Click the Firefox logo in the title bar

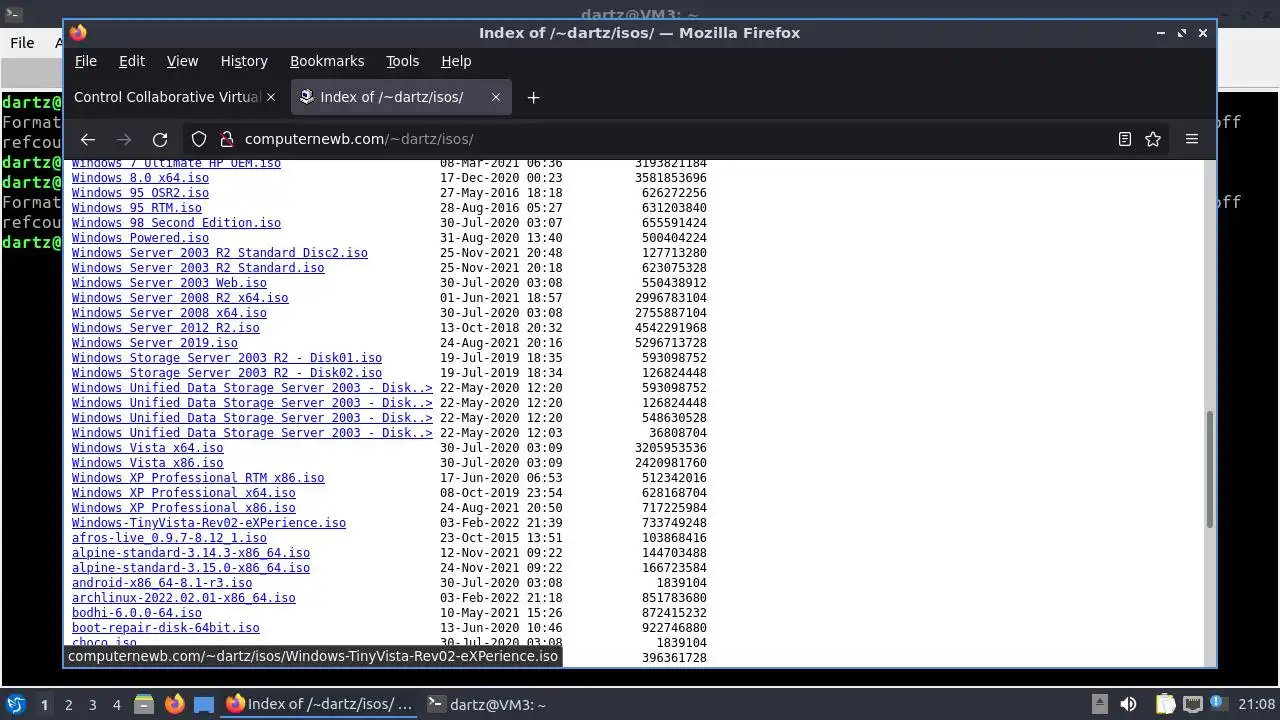coord(78,32)
